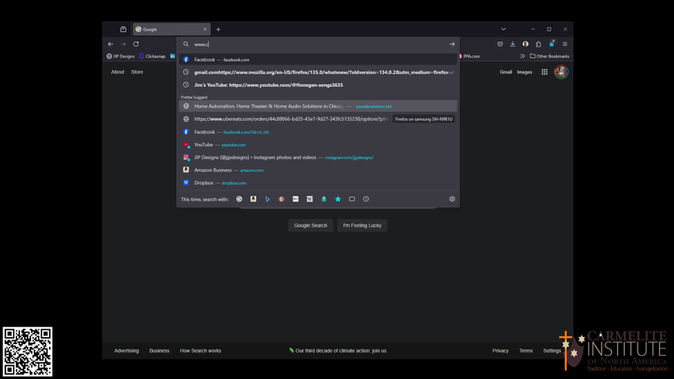Open the Extensions toolbar icon
The image size is (674, 379).
(539, 44)
